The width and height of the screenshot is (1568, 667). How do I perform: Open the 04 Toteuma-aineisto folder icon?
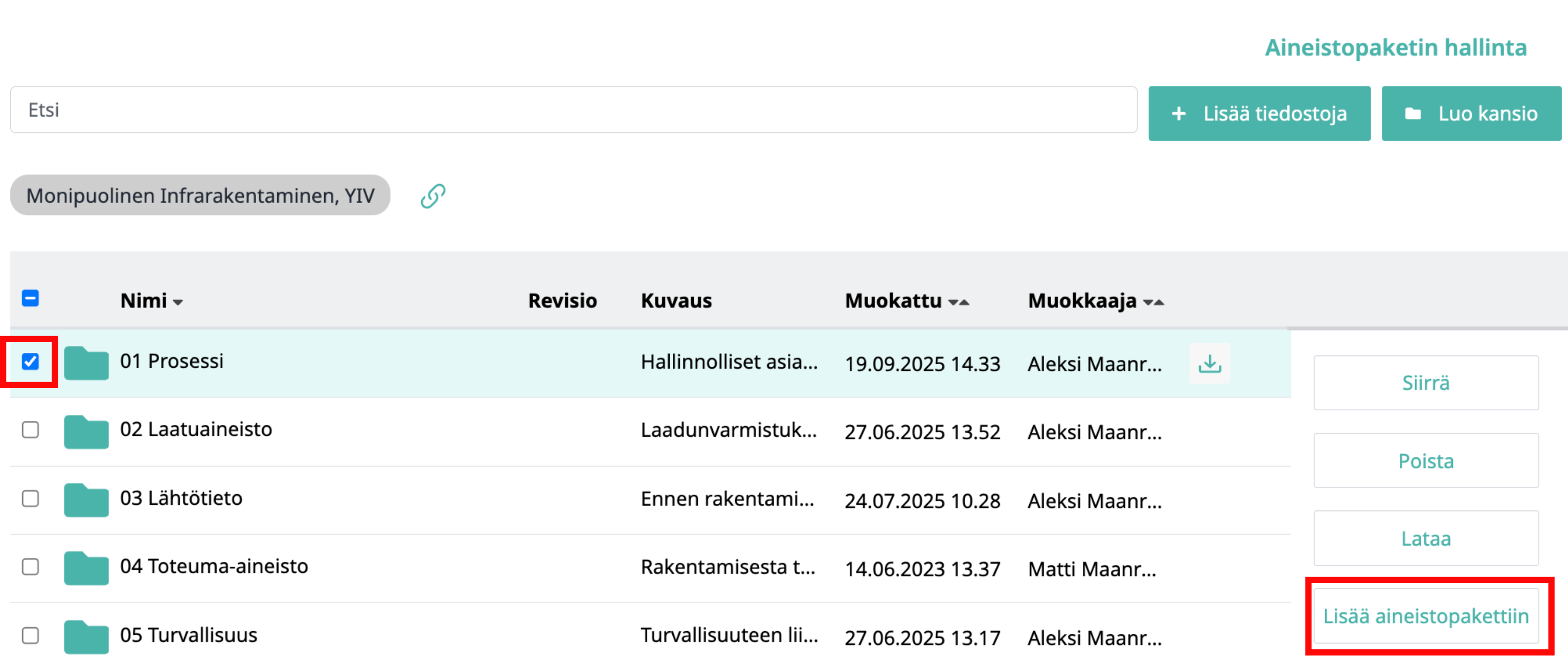(x=86, y=568)
